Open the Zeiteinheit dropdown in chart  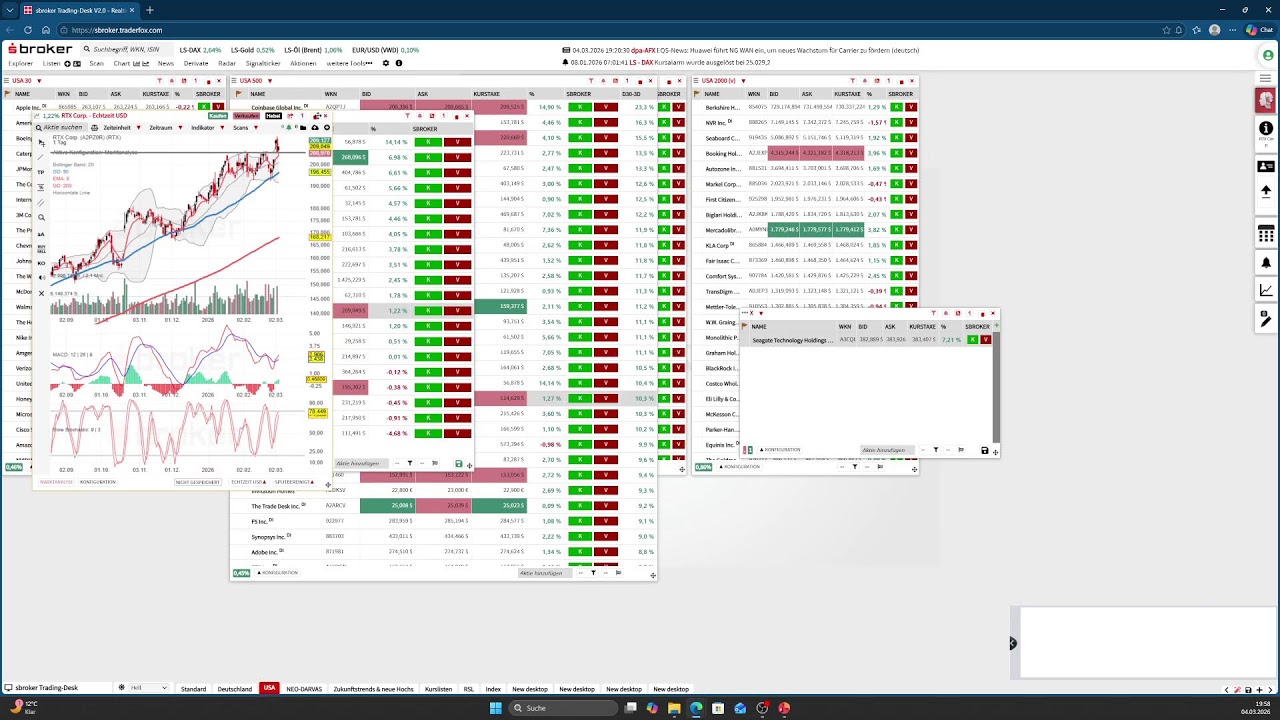tap(121, 128)
